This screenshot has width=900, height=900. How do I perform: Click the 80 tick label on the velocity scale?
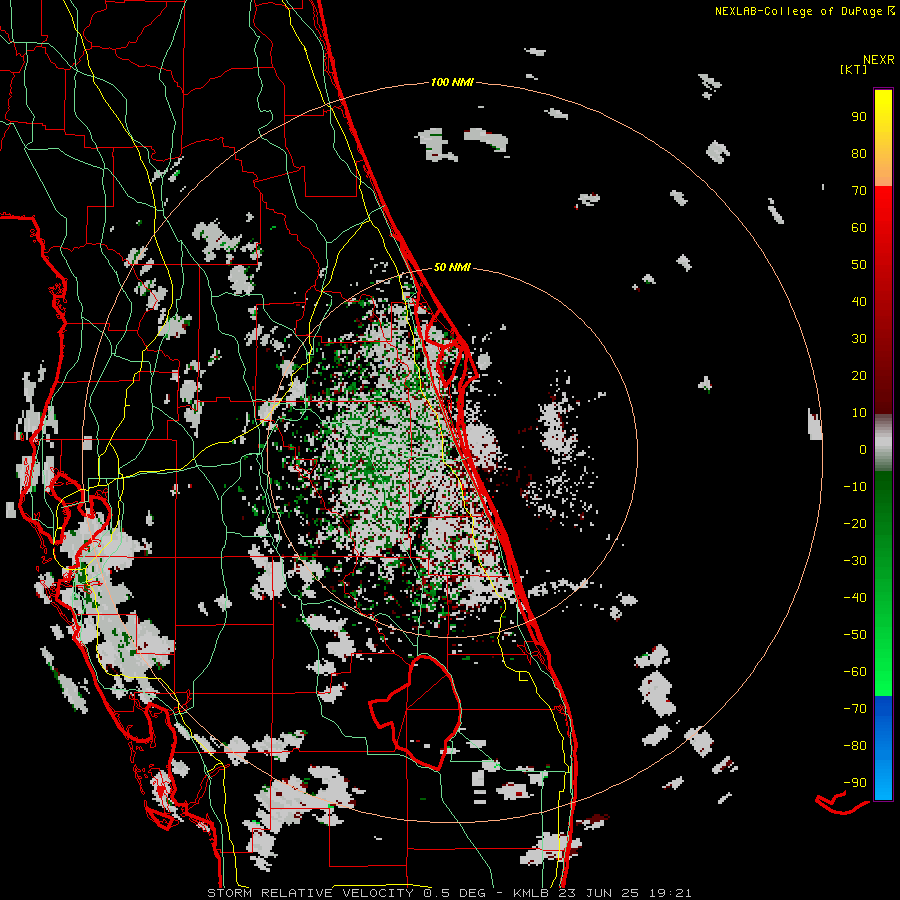pos(859,153)
